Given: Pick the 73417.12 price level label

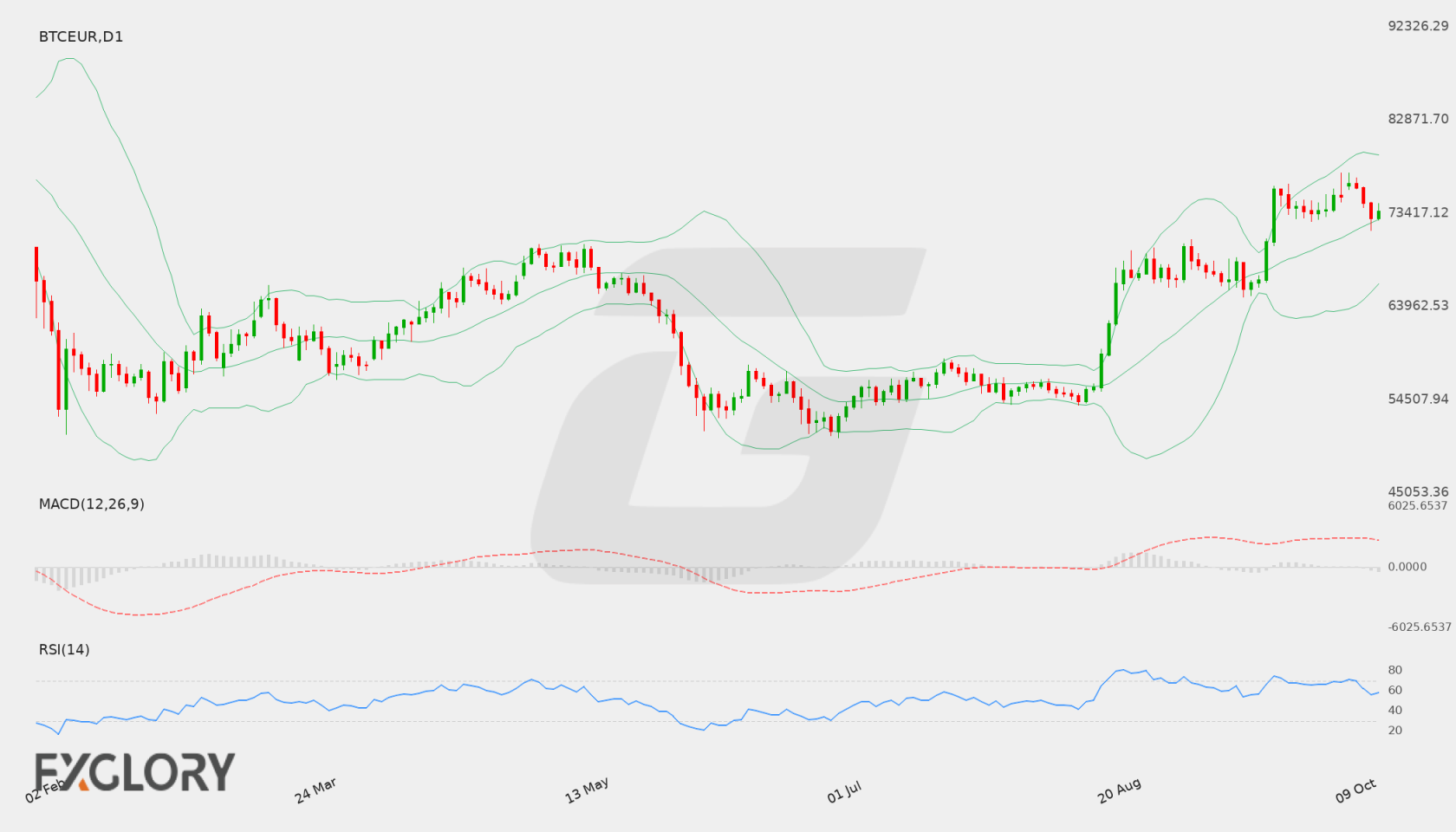Looking at the screenshot, I should (1418, 212).
